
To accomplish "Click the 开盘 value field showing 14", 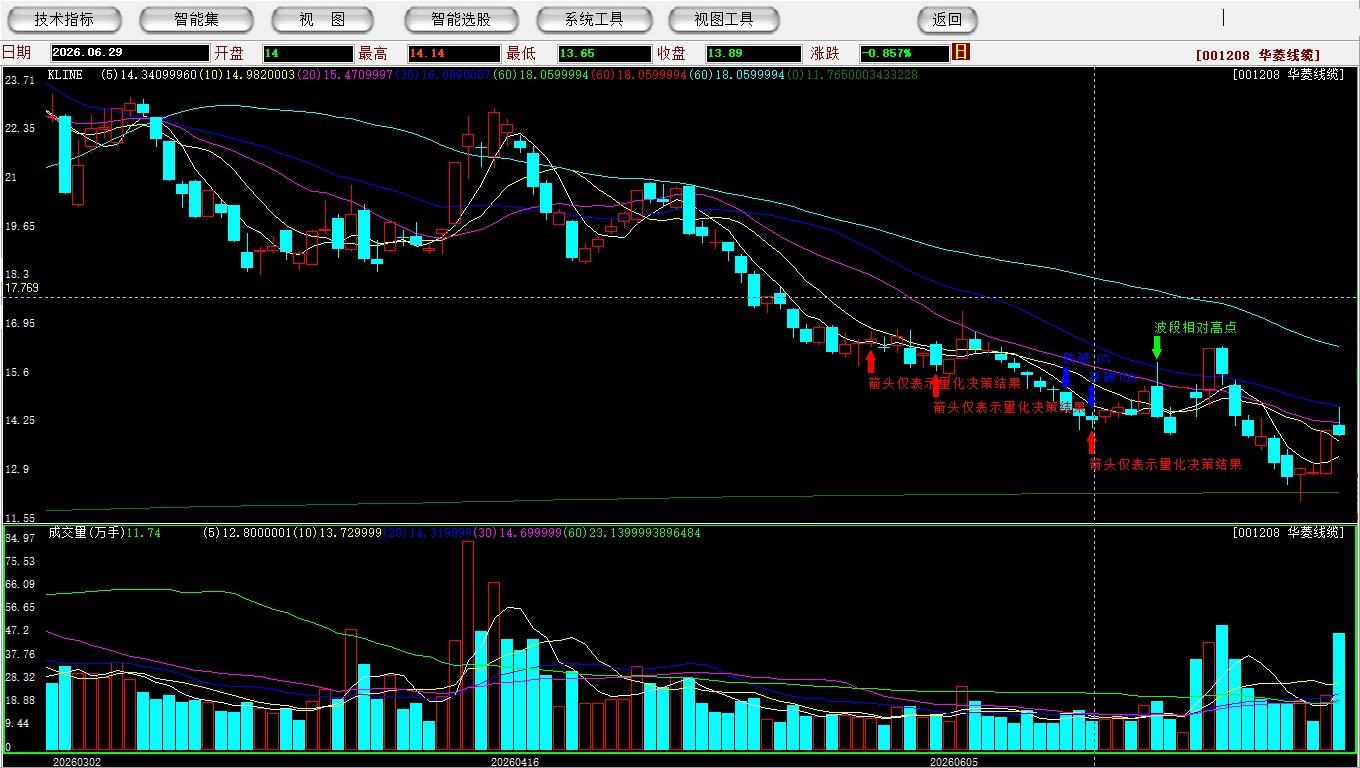I will [x=308, y=53].
